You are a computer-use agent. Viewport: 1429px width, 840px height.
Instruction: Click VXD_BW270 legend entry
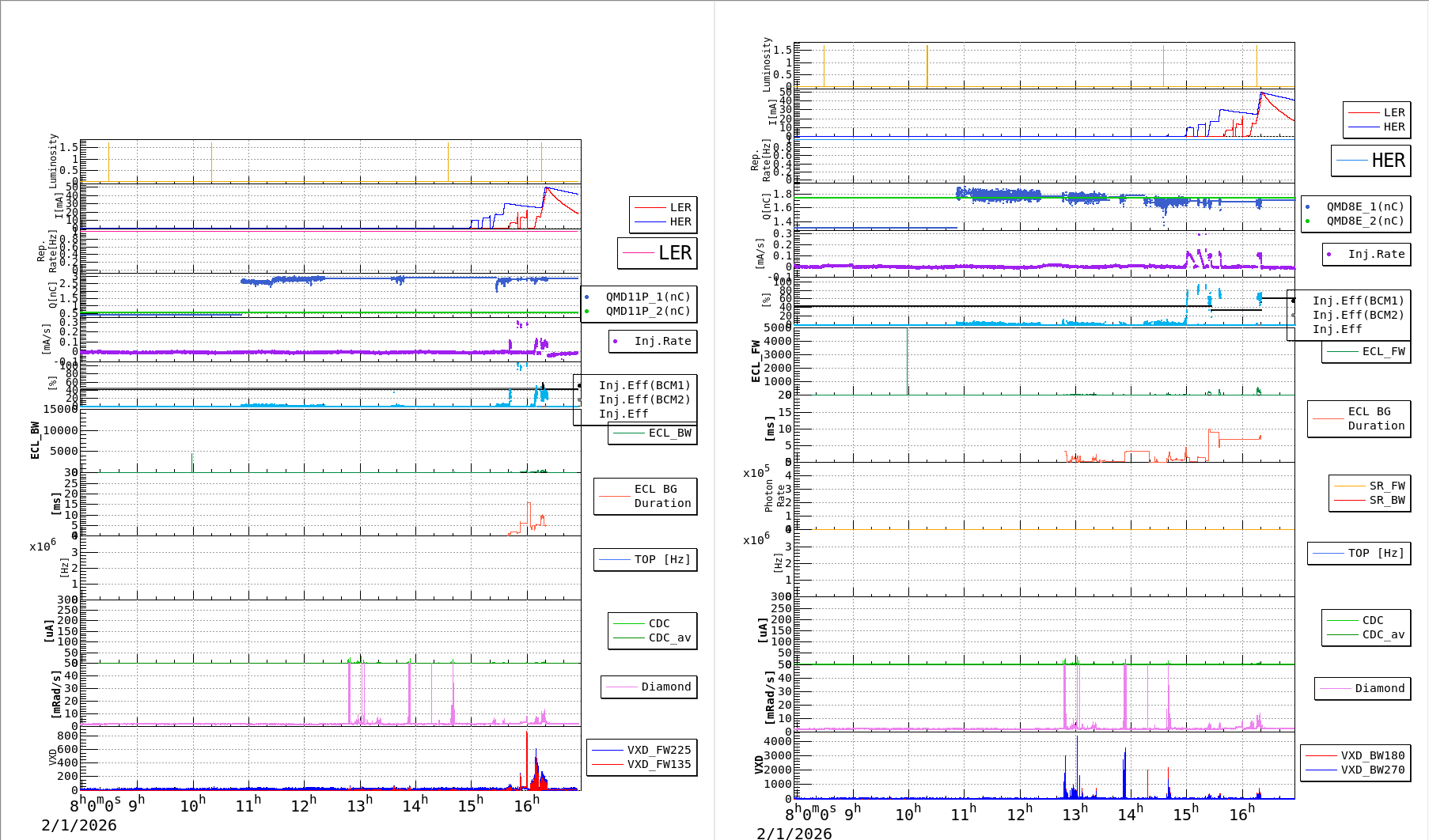coord(1372,770)
